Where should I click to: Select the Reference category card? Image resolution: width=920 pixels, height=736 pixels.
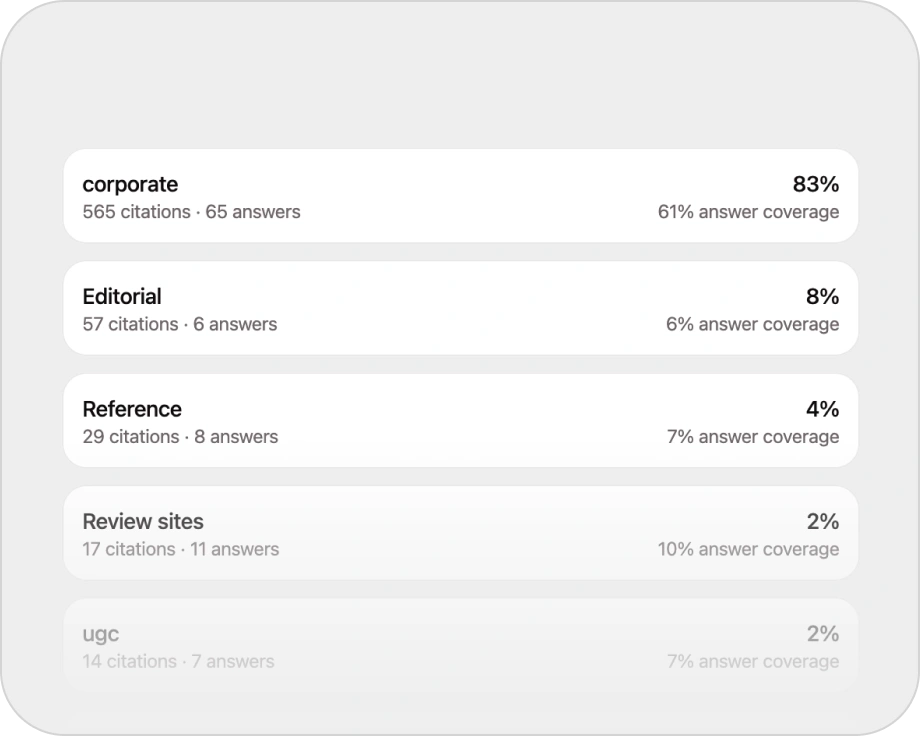click(460, 420)
